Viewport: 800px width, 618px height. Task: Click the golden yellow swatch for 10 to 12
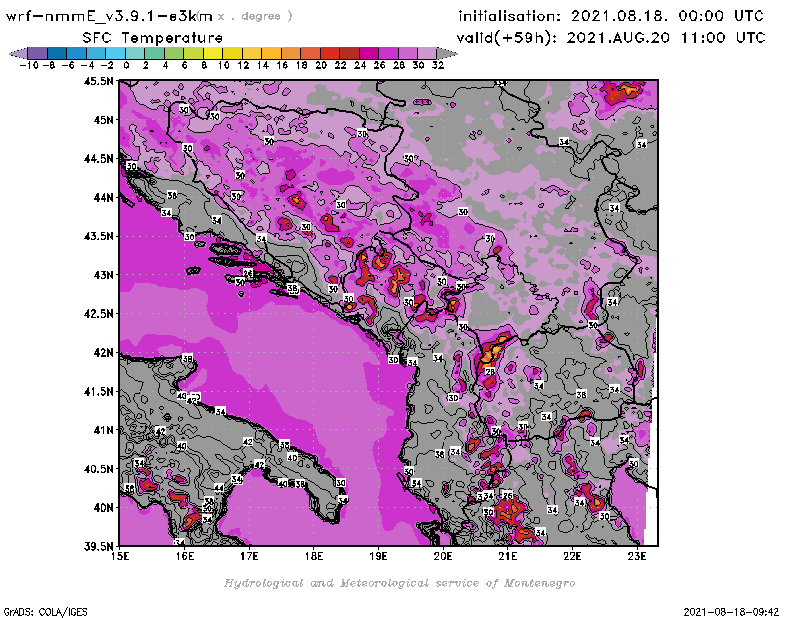[232, 53]
